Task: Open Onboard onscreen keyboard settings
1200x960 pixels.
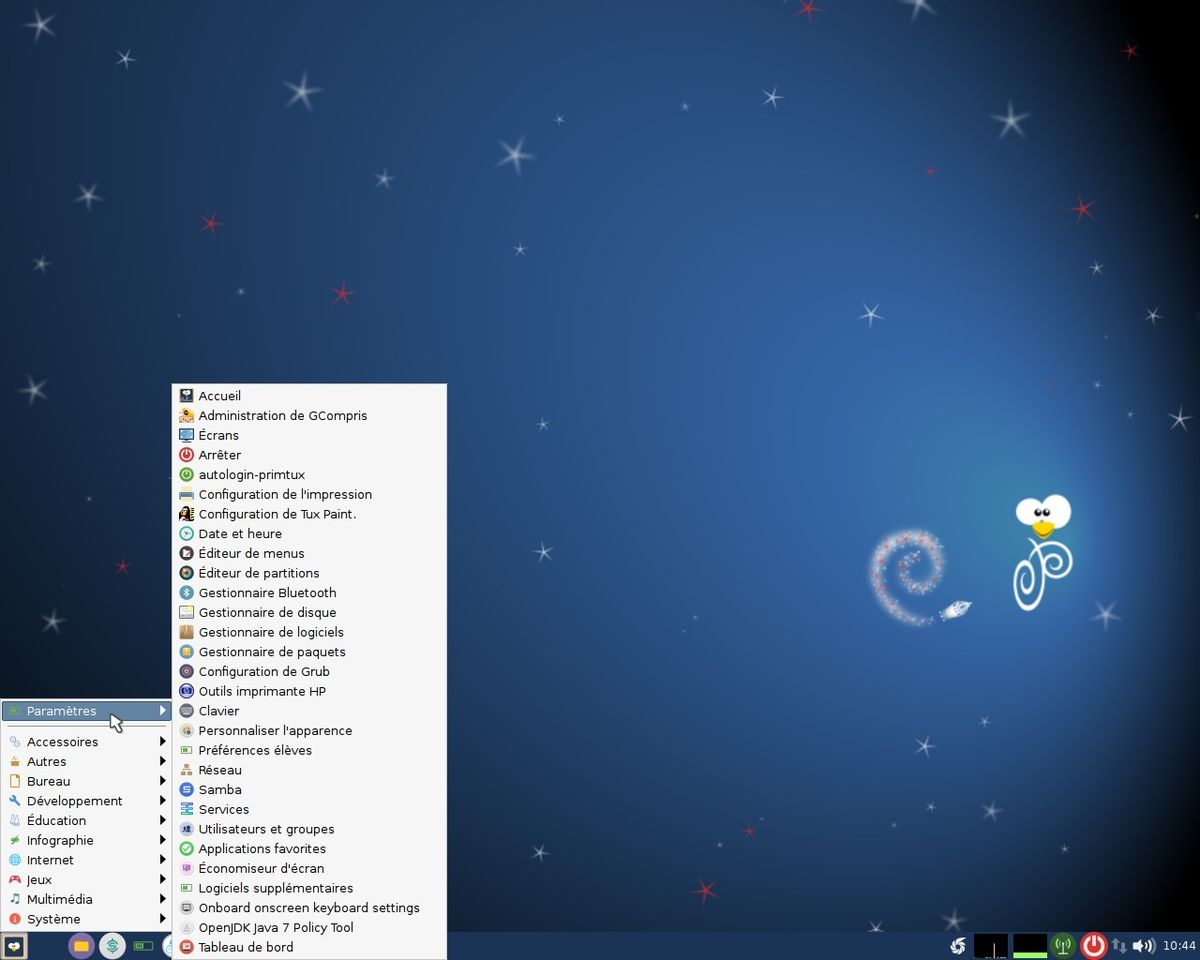Action: [309, 908]
